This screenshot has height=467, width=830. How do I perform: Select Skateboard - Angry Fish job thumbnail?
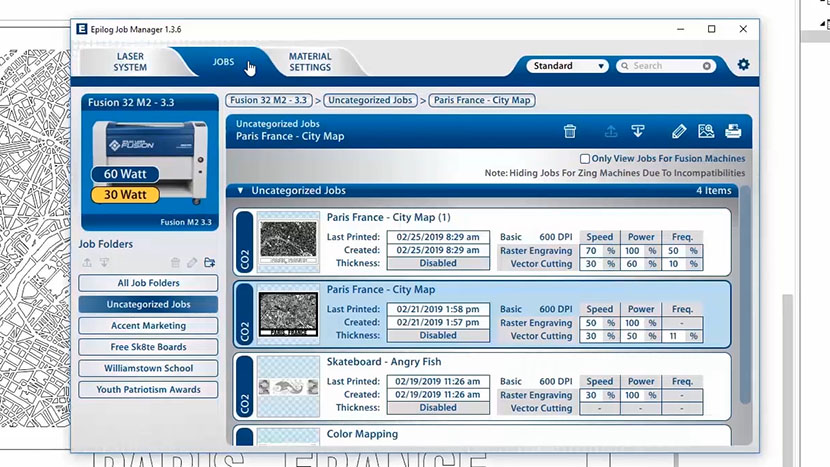pos(288,388)
